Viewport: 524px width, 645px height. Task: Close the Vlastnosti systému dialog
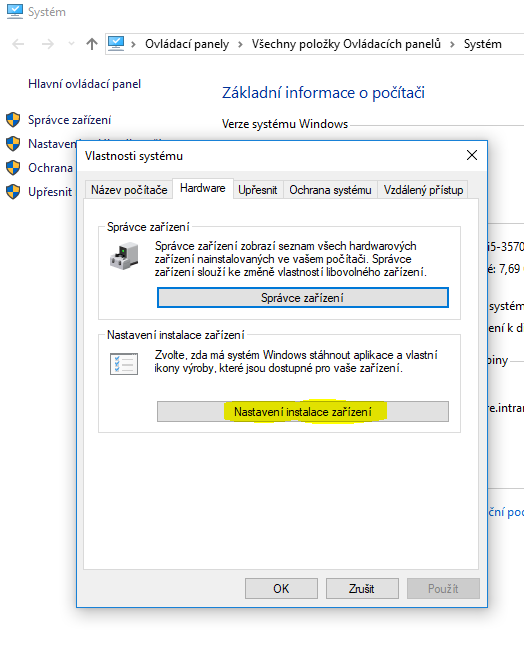pyautogui.click(x=472, y=155)
